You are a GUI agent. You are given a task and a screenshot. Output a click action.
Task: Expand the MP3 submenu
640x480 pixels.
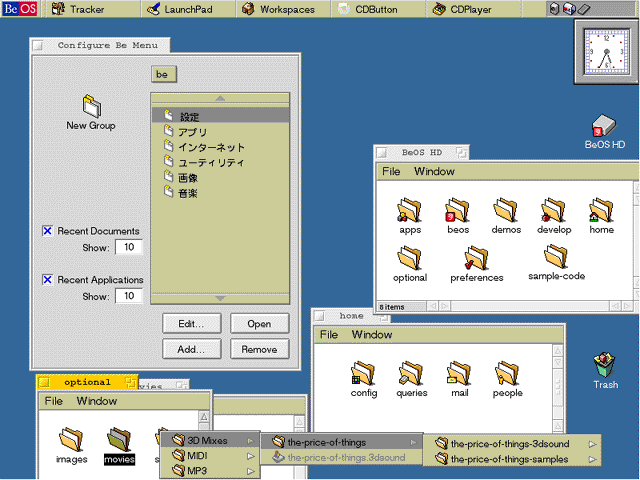(211, 471)
